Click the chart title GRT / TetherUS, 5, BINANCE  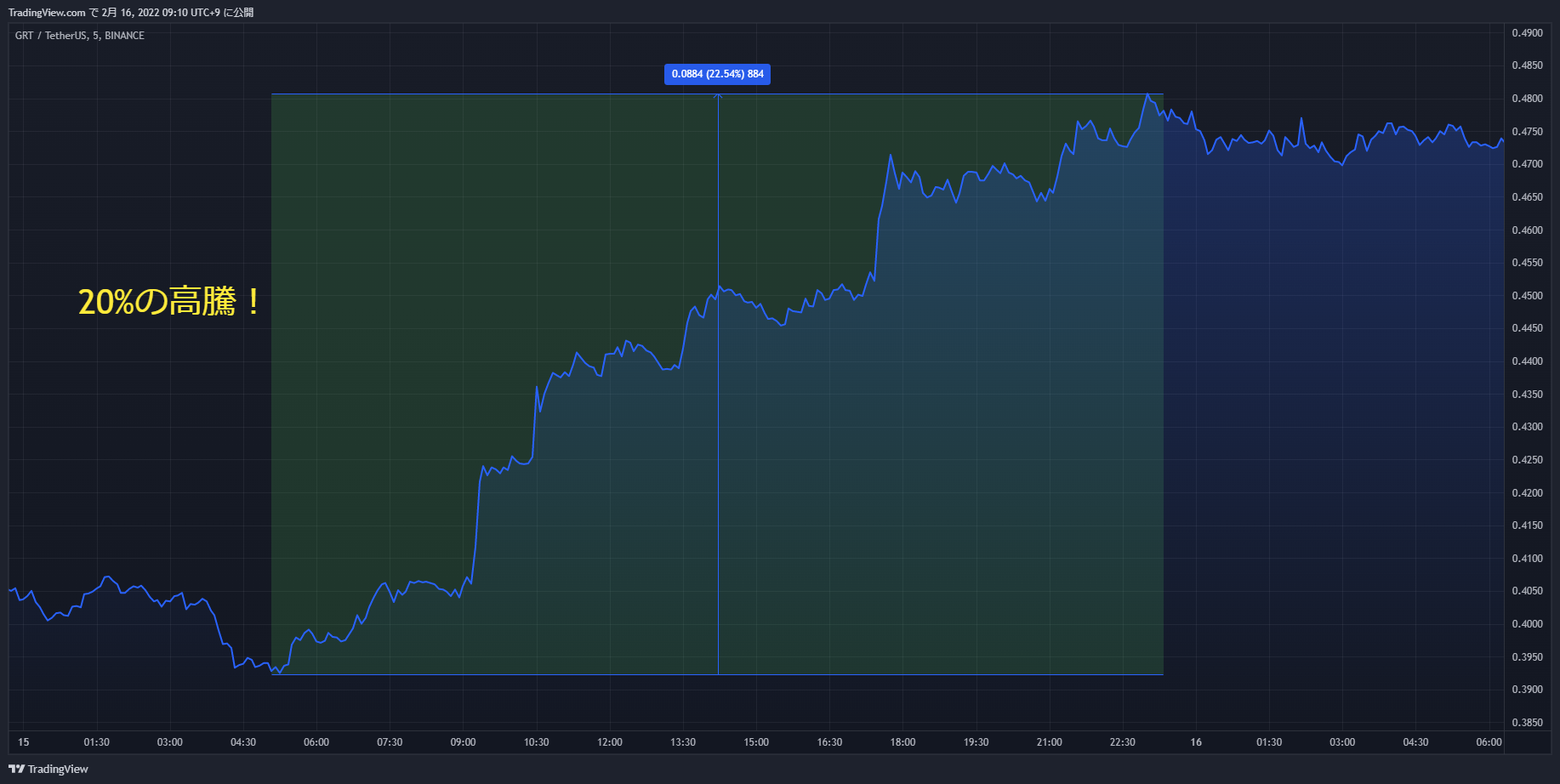pos(80,36)
